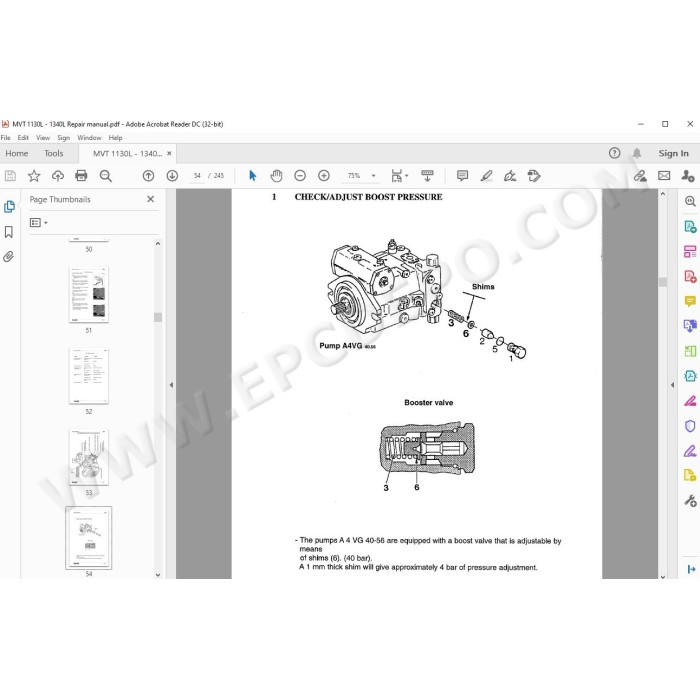Expand the right pane with the bottom arrow icon

[691, 569]
